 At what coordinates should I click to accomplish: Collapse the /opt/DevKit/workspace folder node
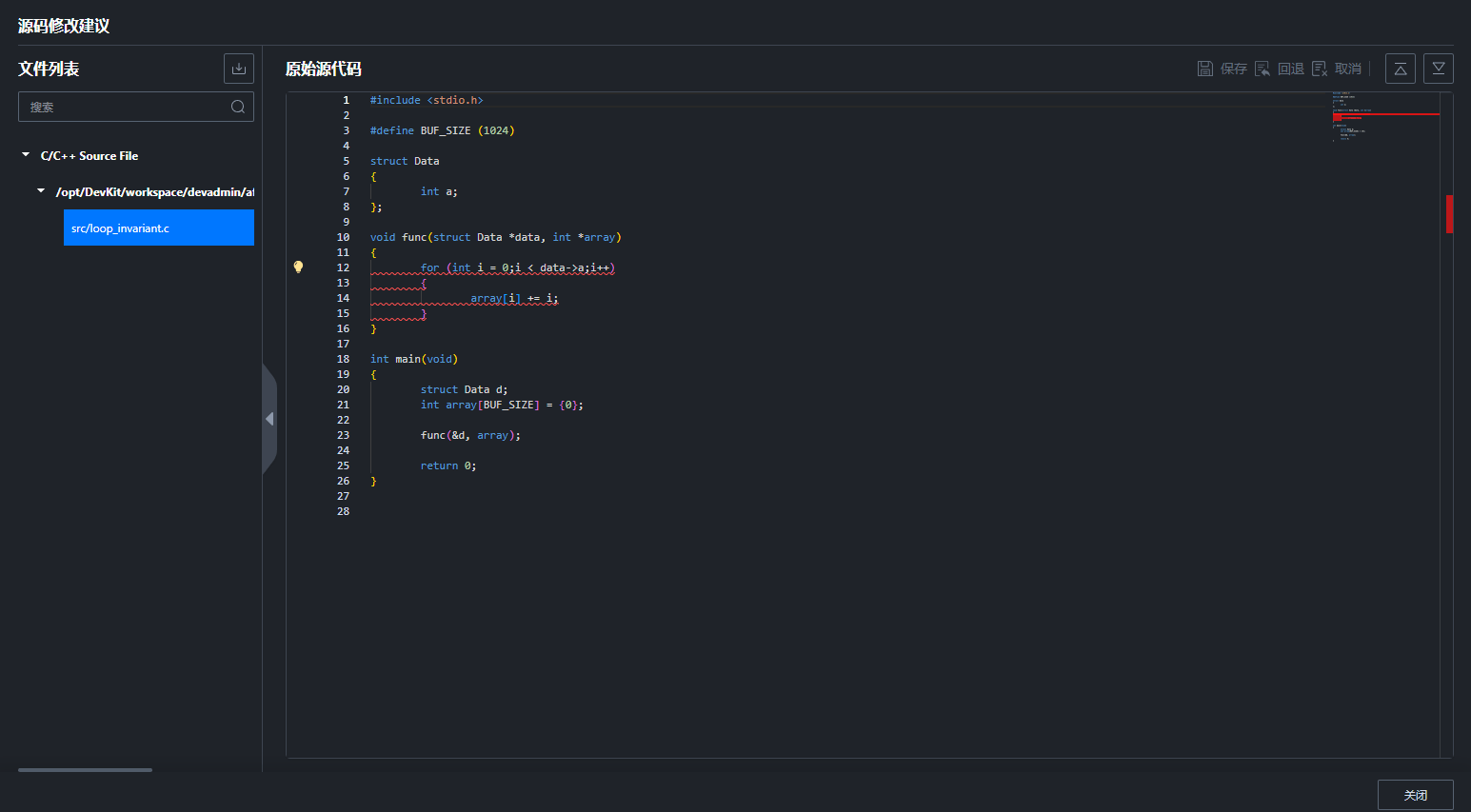[41, 191]
